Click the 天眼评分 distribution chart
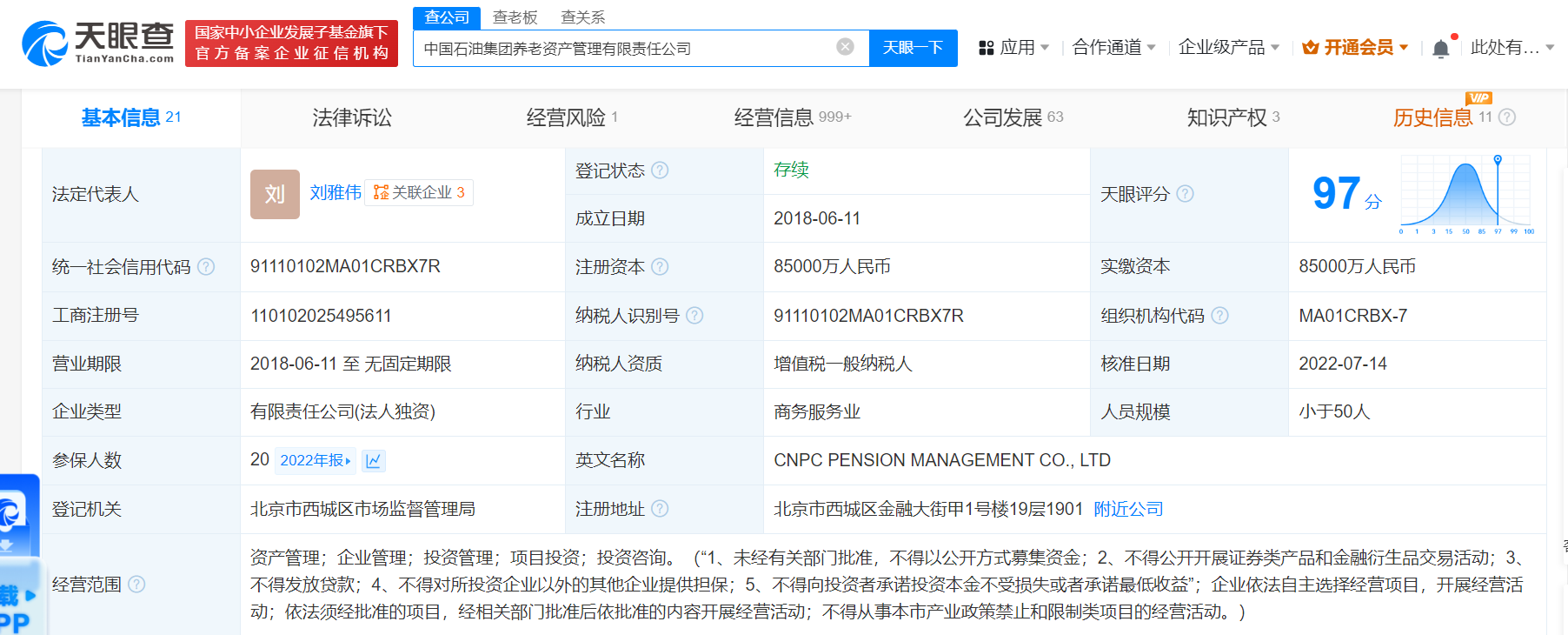This screenshot has height=635, width=1568. click(x=1466, y=195)
